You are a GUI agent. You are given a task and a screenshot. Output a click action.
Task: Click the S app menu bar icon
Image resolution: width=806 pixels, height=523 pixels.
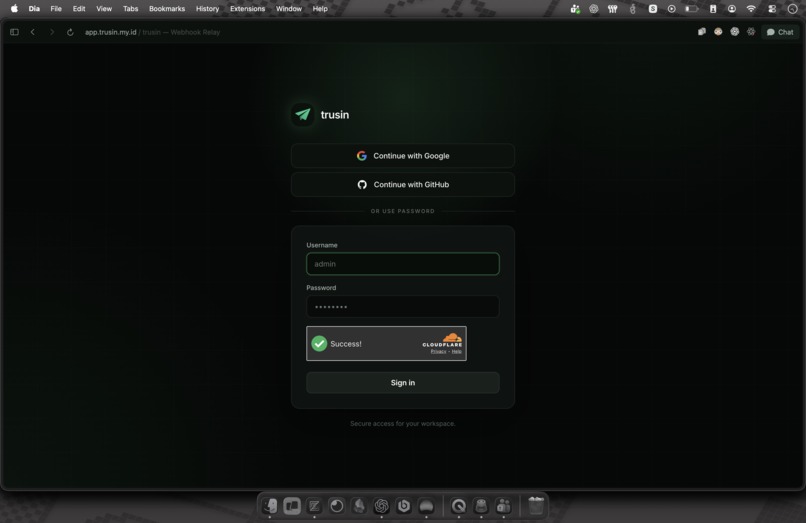click(653, 9)
